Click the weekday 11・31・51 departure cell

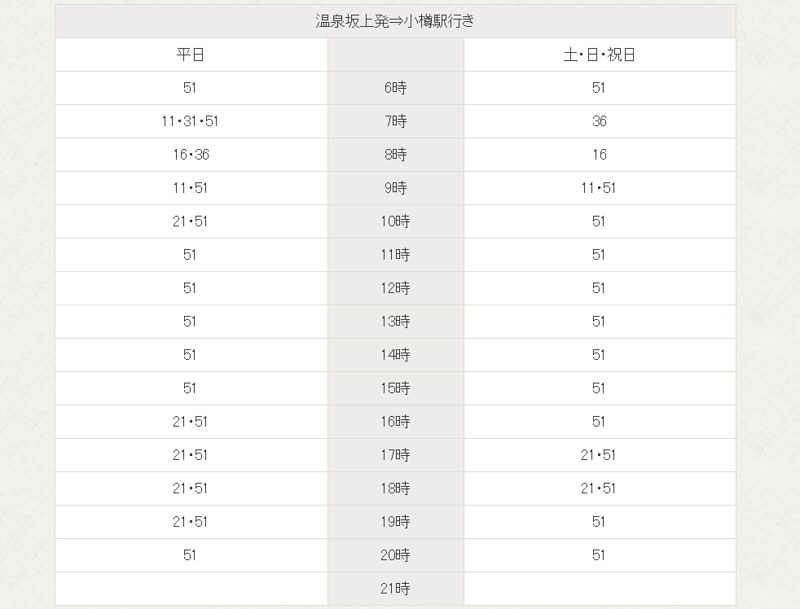pyautogui.click(x=190, y=121)
